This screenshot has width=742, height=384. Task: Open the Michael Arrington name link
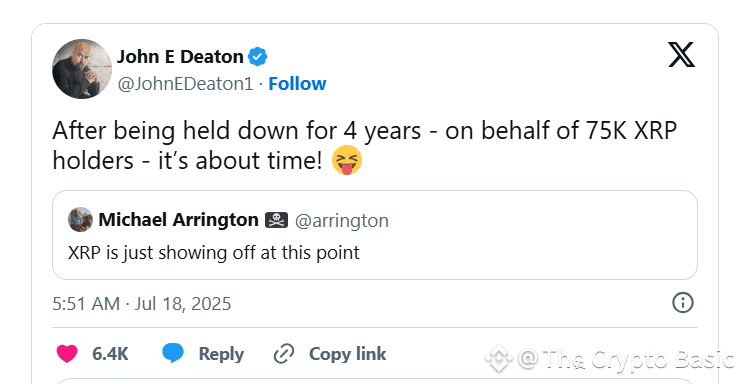178,220
